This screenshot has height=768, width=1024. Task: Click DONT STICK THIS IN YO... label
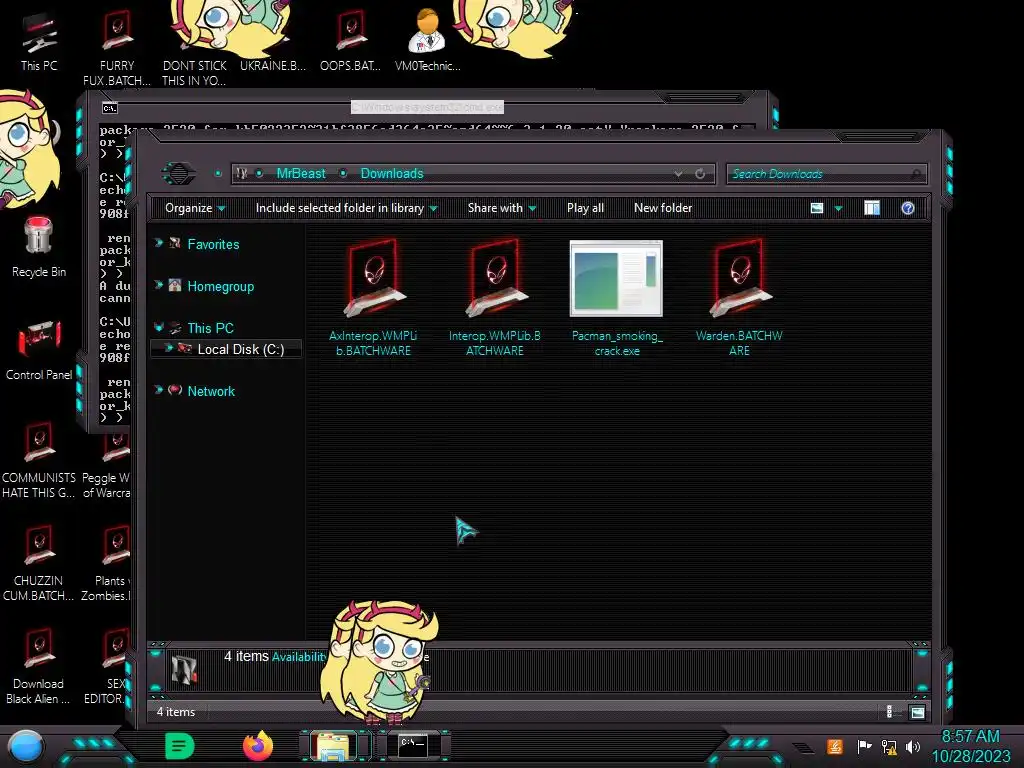(194, 73)
